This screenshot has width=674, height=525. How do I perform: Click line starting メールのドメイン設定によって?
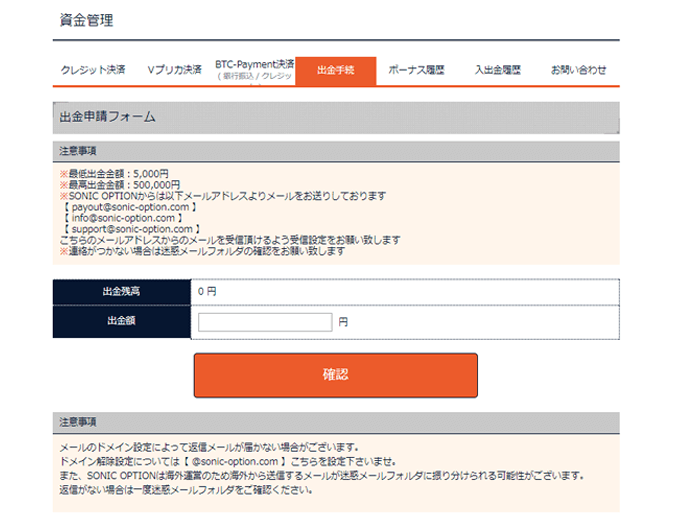click(209, 448)
